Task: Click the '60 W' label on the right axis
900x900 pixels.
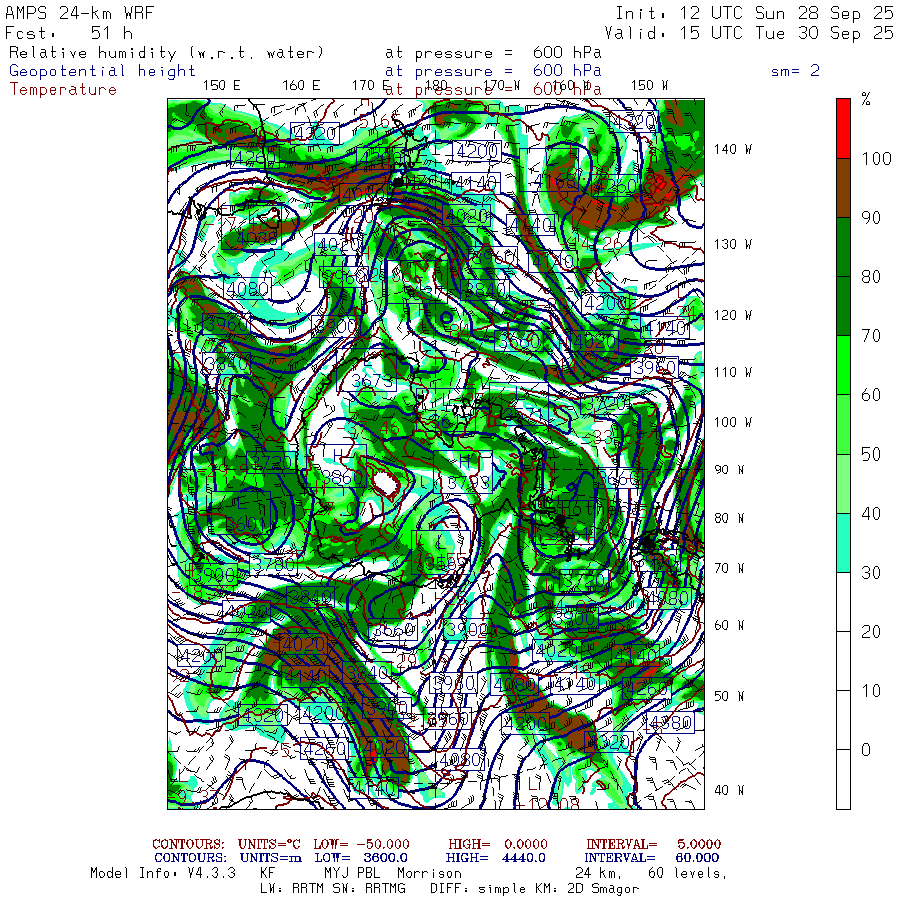Action: tap(729, 625)
